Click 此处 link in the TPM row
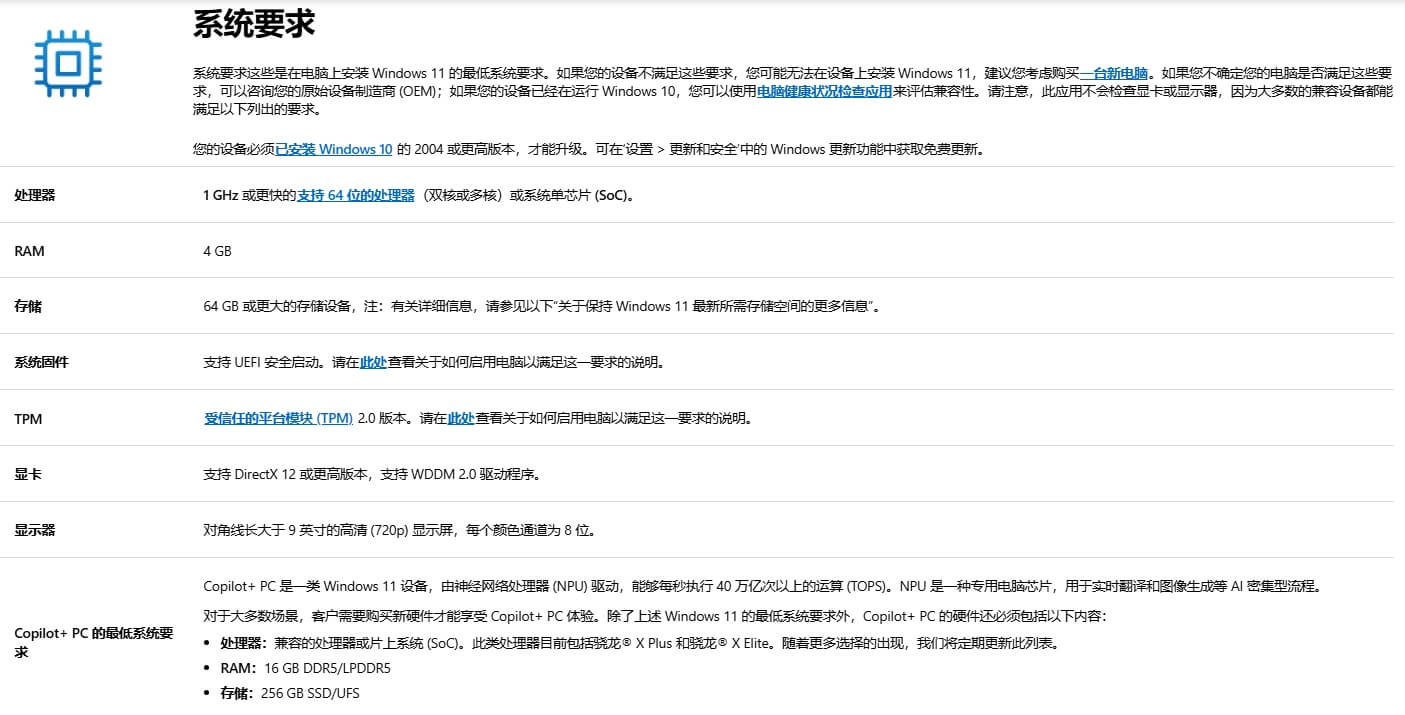Image resolution: width=1405 pixels, height=715 pixels. coord(460,419)
